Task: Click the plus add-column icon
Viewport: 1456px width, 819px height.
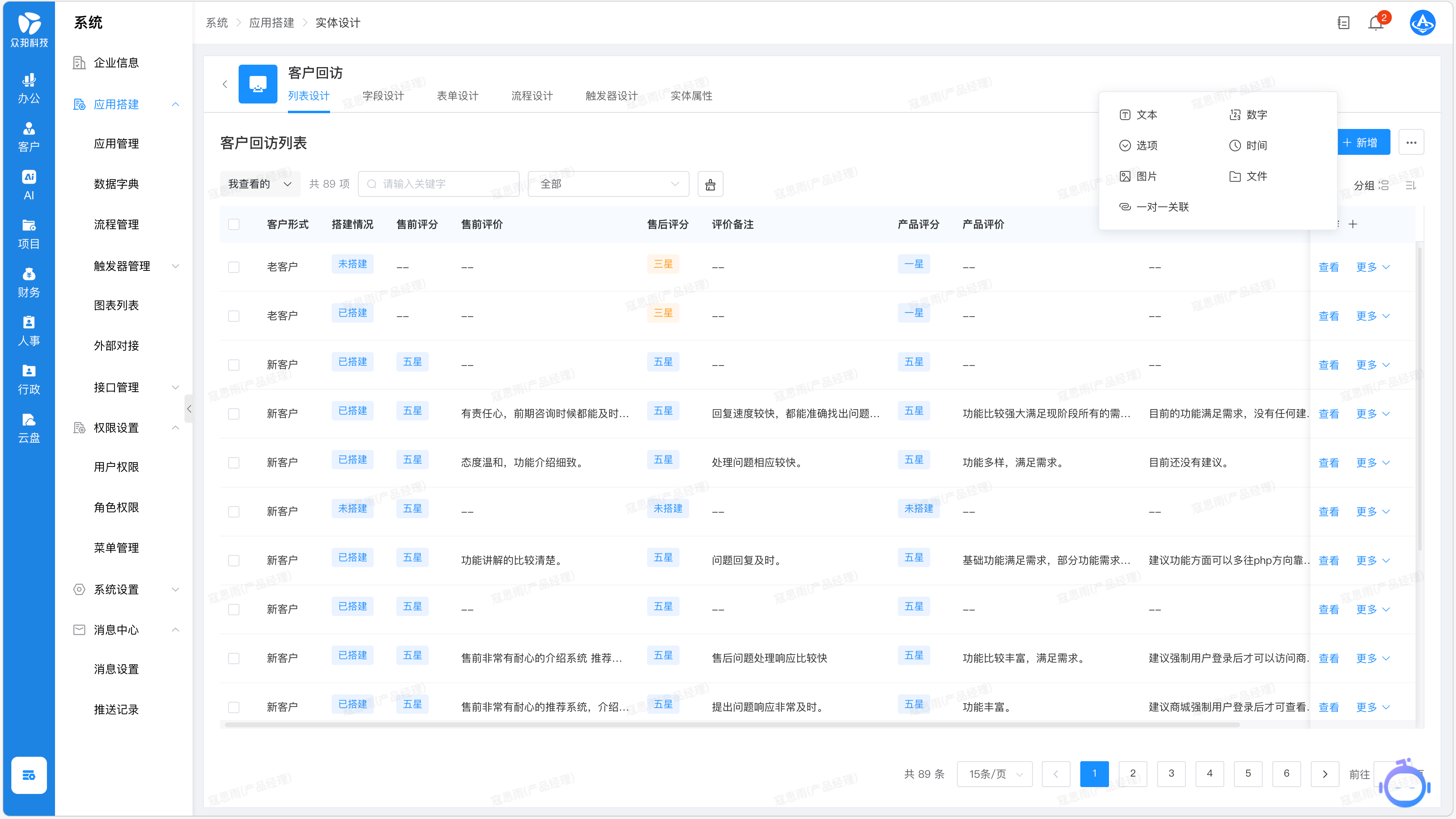Action: click(x=1352, y=224)
